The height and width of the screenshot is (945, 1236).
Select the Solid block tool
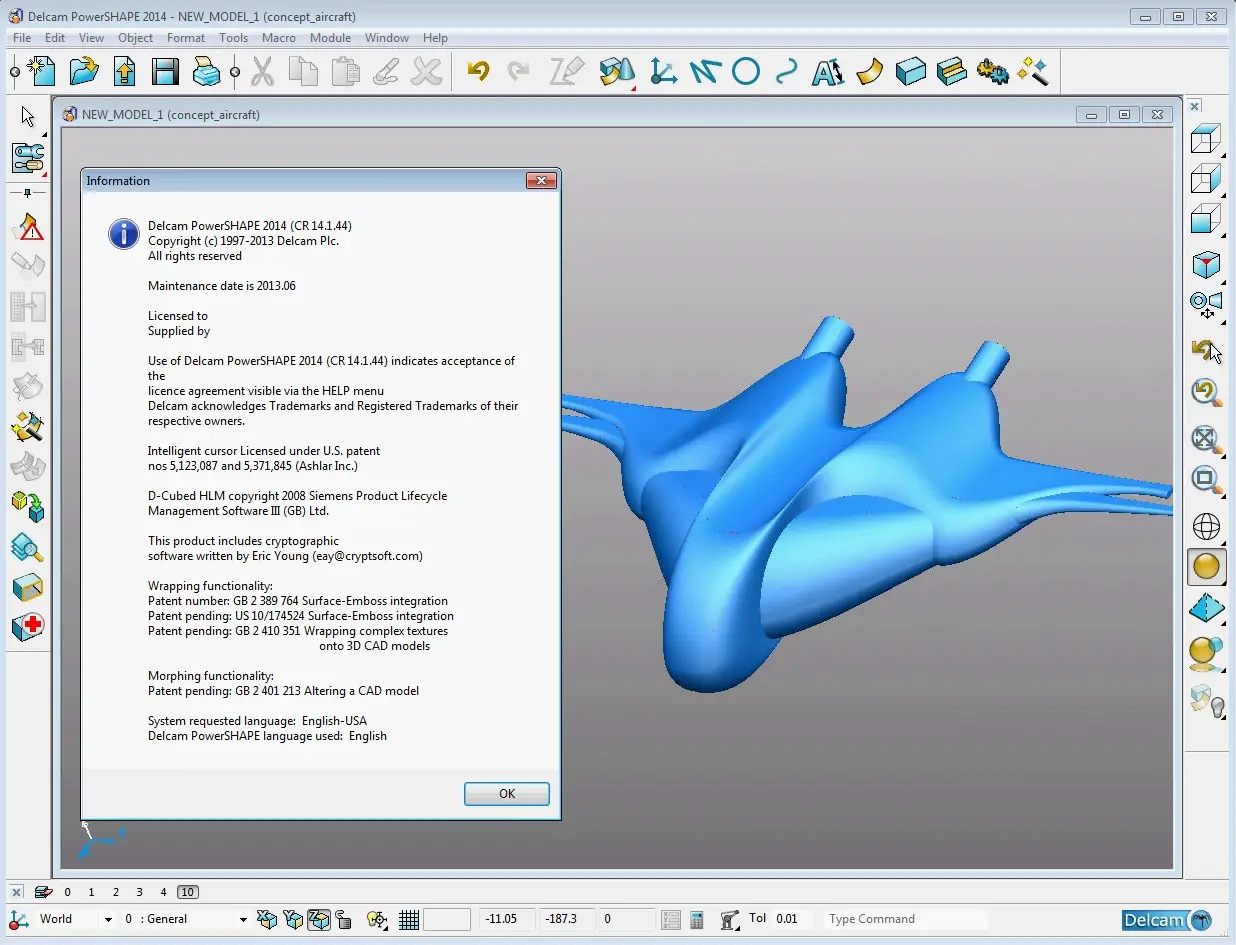tap(910, 71)
